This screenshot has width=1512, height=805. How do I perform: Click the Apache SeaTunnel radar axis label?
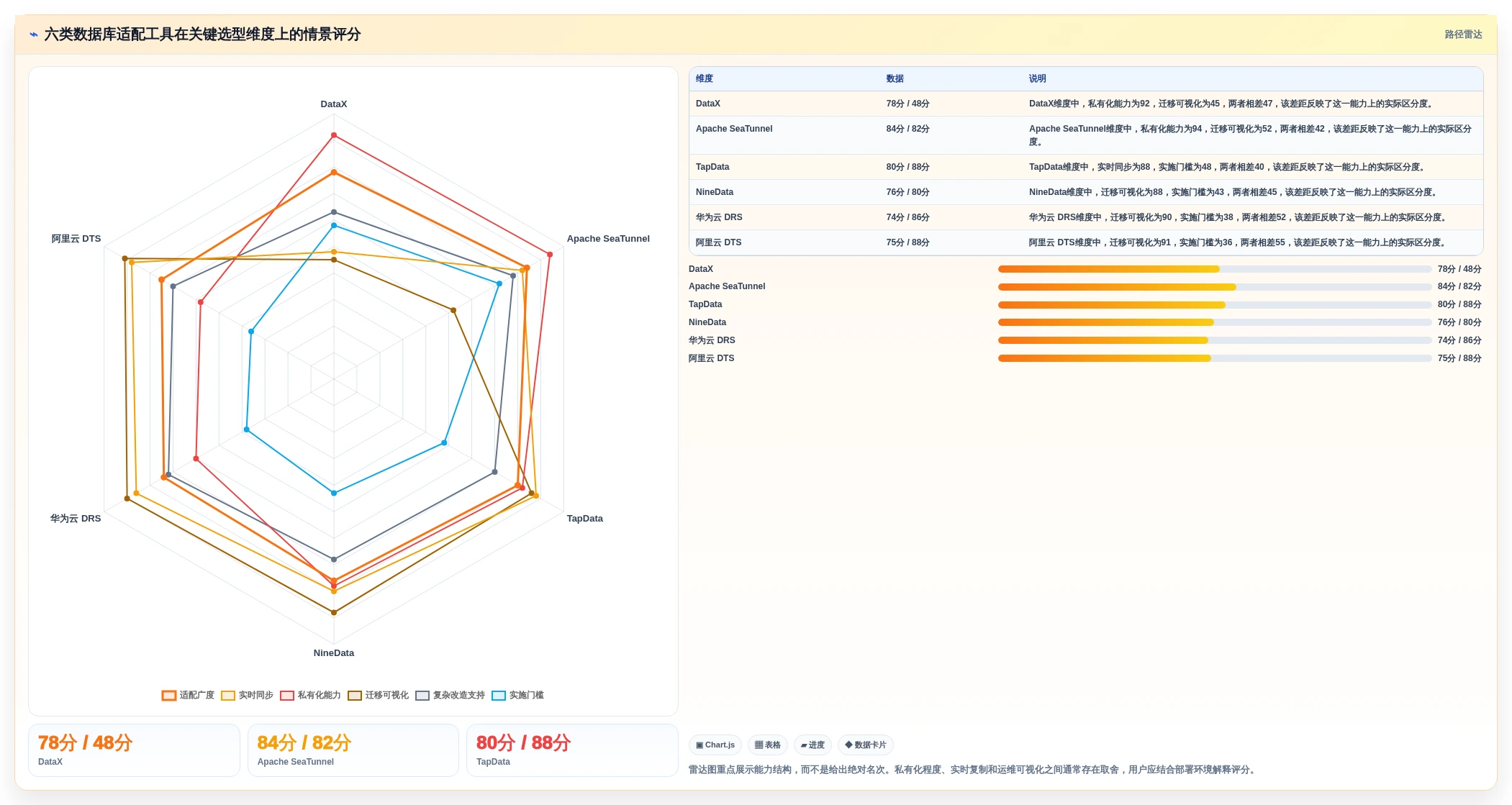click(608, 239)
